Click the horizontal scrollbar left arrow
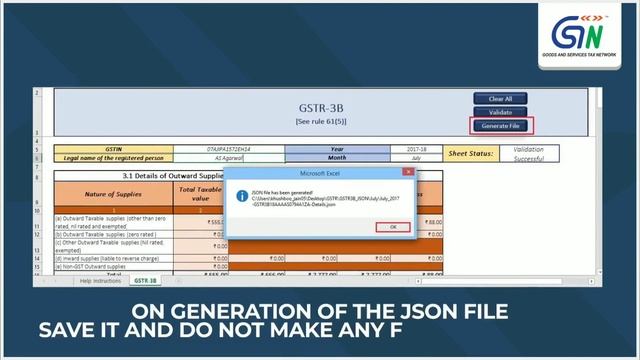This screenshot has width=640, height=360. (x=418, y=281)
